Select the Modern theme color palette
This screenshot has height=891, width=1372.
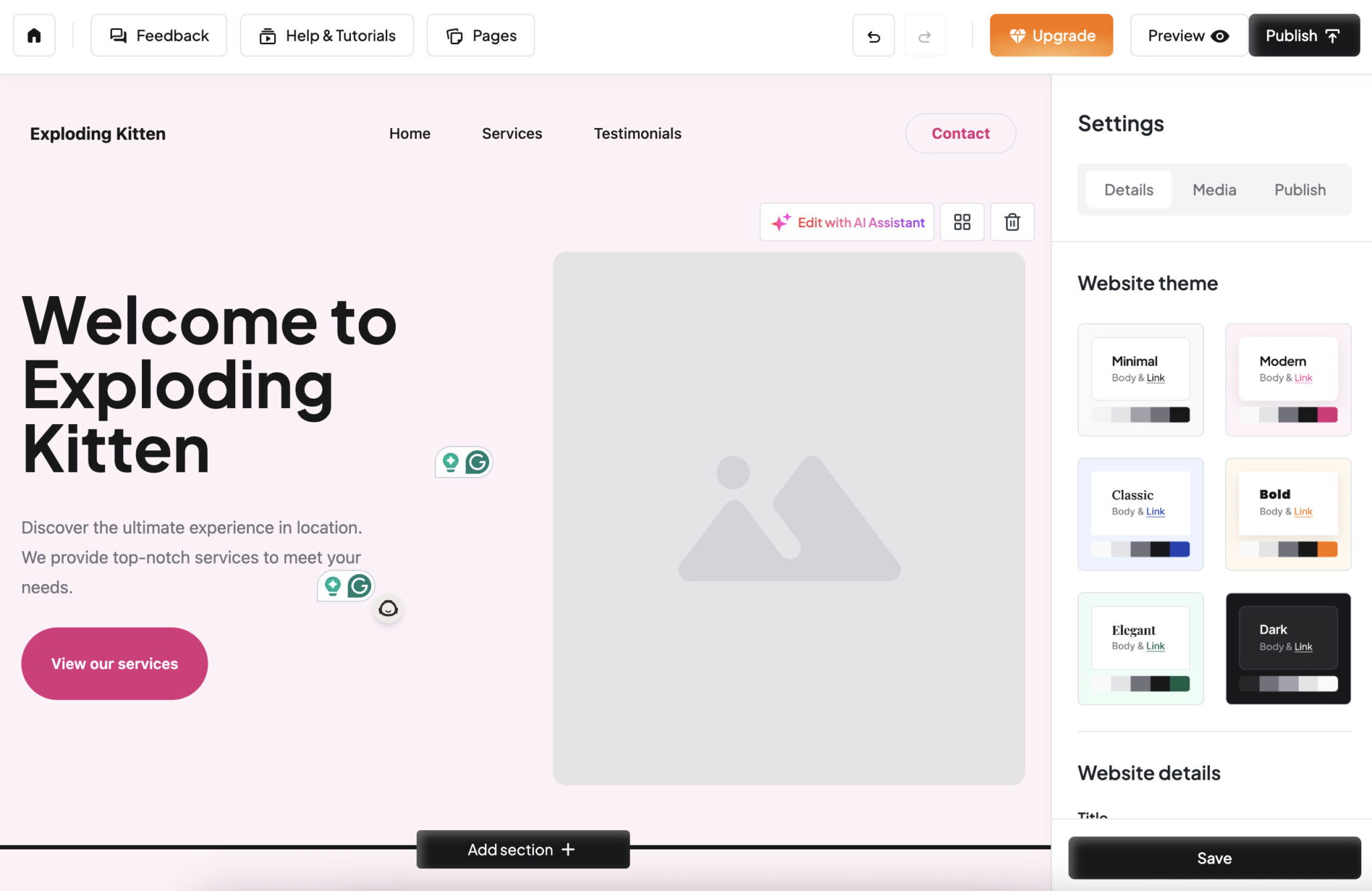1287,415
